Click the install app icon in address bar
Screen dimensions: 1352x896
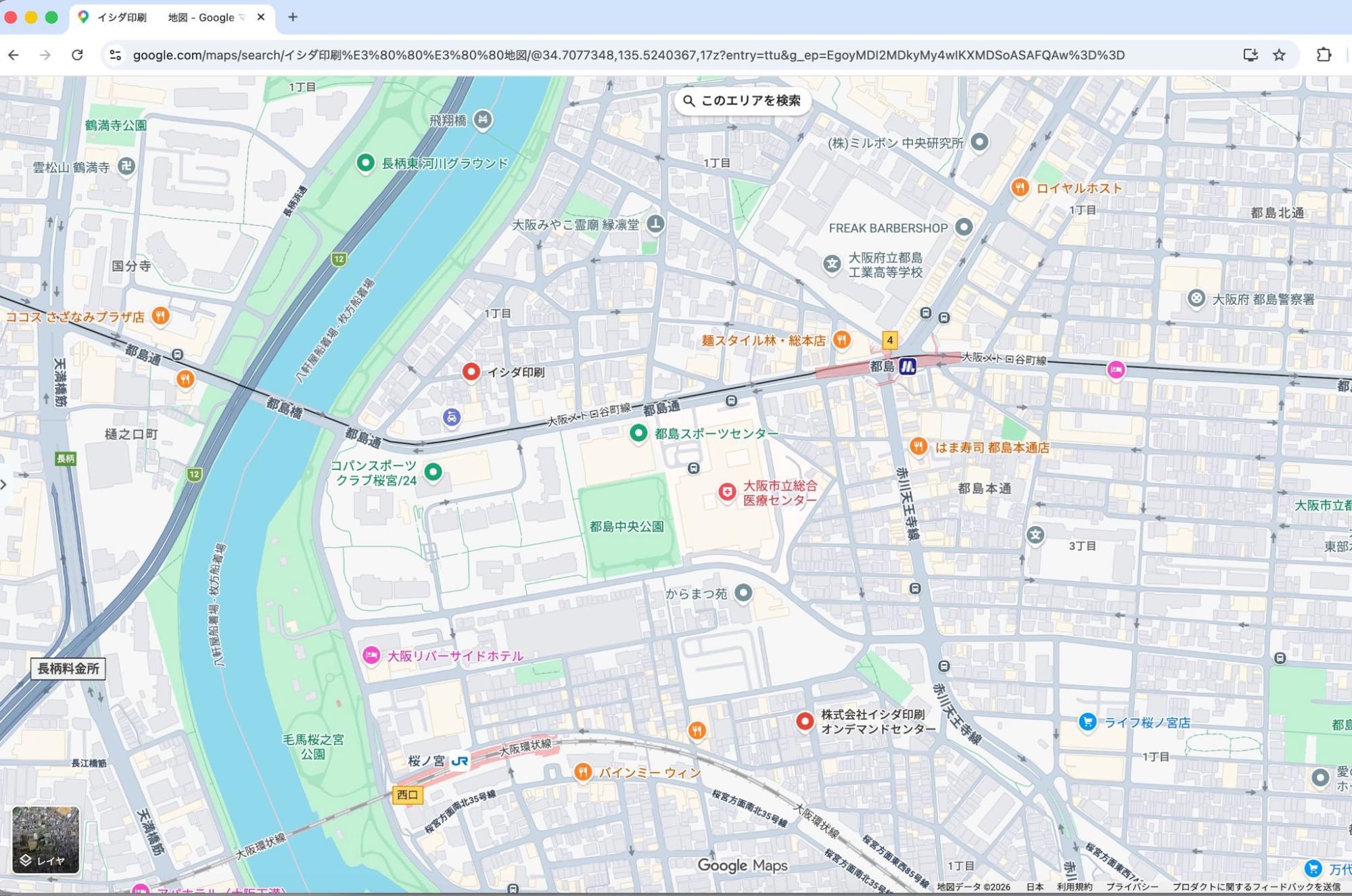click(1250, 55)
